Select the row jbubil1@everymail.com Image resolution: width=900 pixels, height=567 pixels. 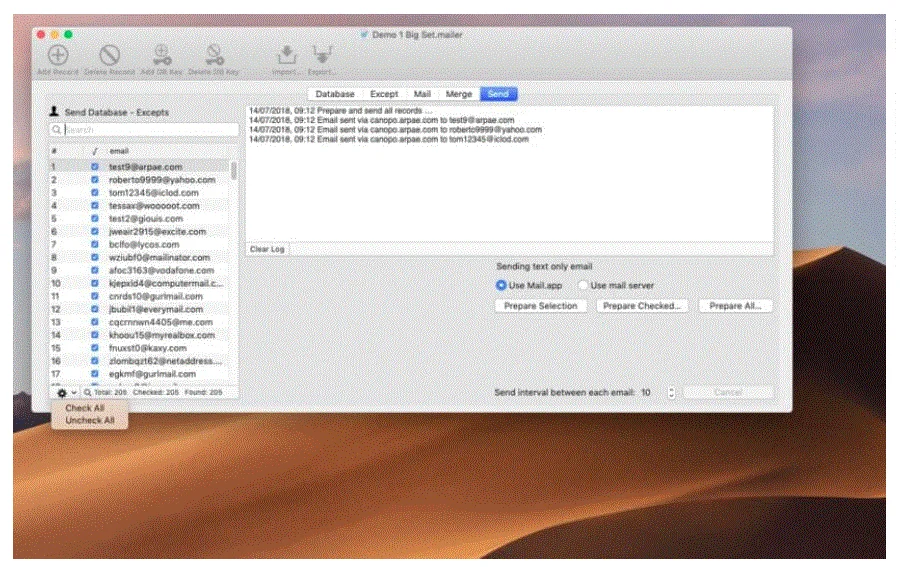click(x=139, y=309)
